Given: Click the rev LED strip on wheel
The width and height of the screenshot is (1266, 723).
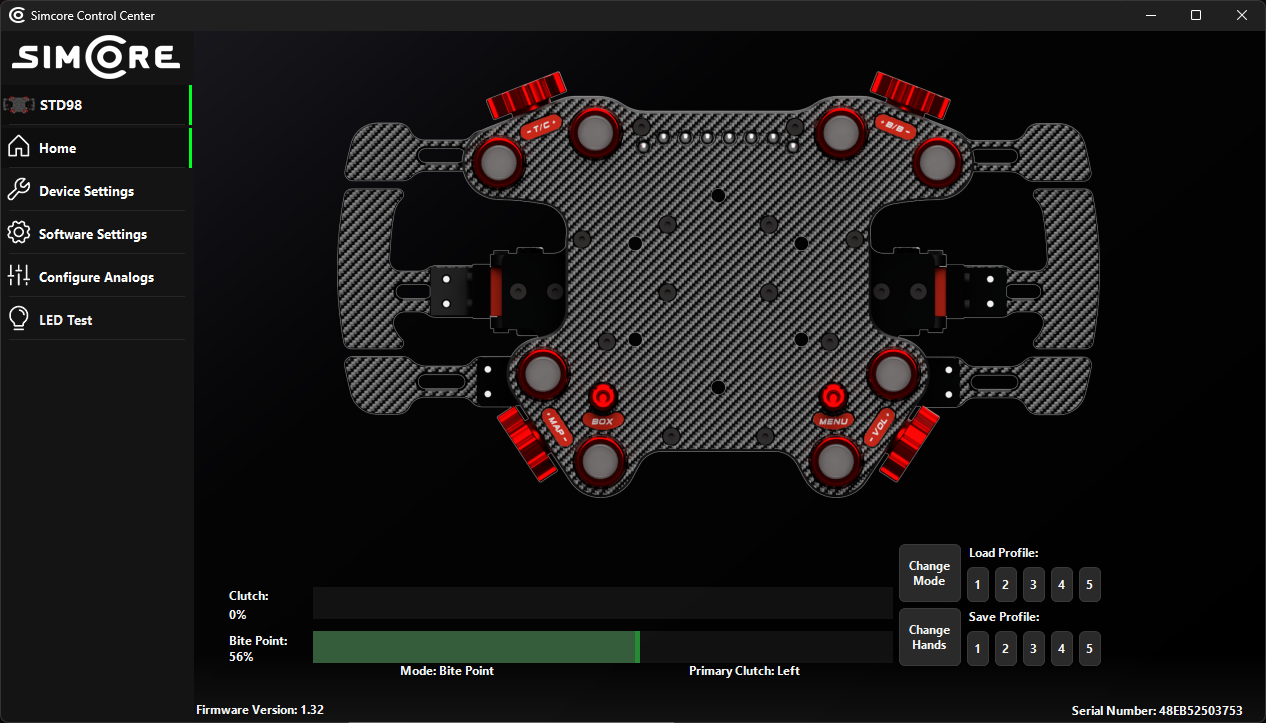Looking at the screenshot, I should pyautogui.click(x=718, y=138).
